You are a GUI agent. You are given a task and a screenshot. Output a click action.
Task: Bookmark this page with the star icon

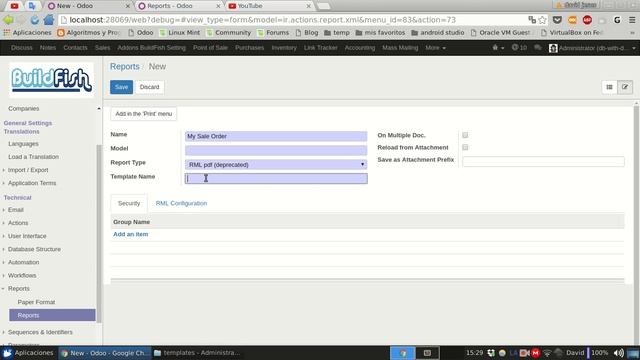(542, 20)
